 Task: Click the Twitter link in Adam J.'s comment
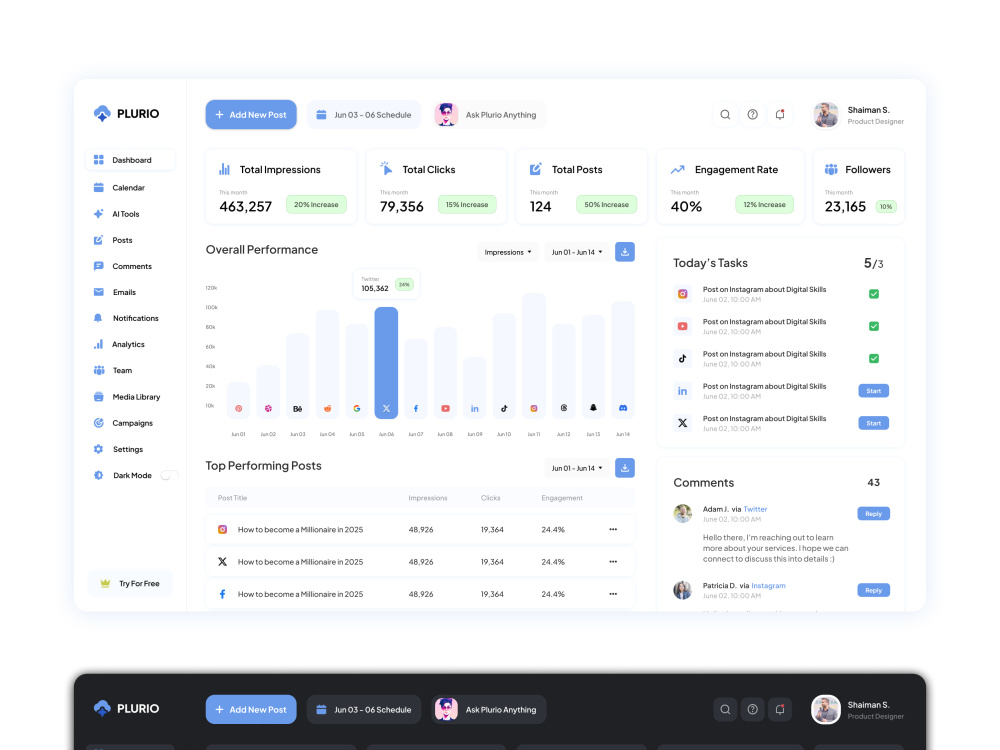755,509
